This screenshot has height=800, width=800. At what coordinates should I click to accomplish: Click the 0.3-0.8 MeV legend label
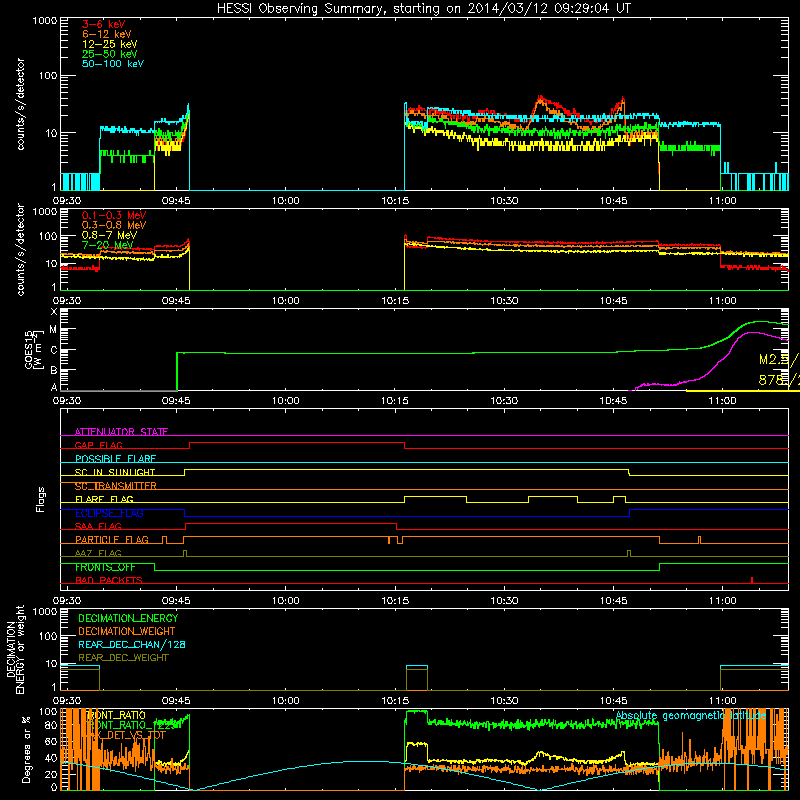click(114, 225)
